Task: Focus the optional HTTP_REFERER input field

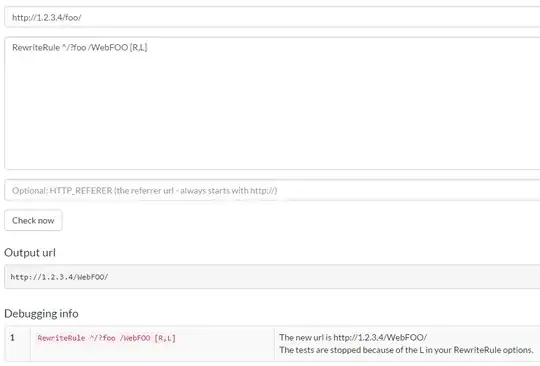Action: pyautogui.click(x=272, y=190)
